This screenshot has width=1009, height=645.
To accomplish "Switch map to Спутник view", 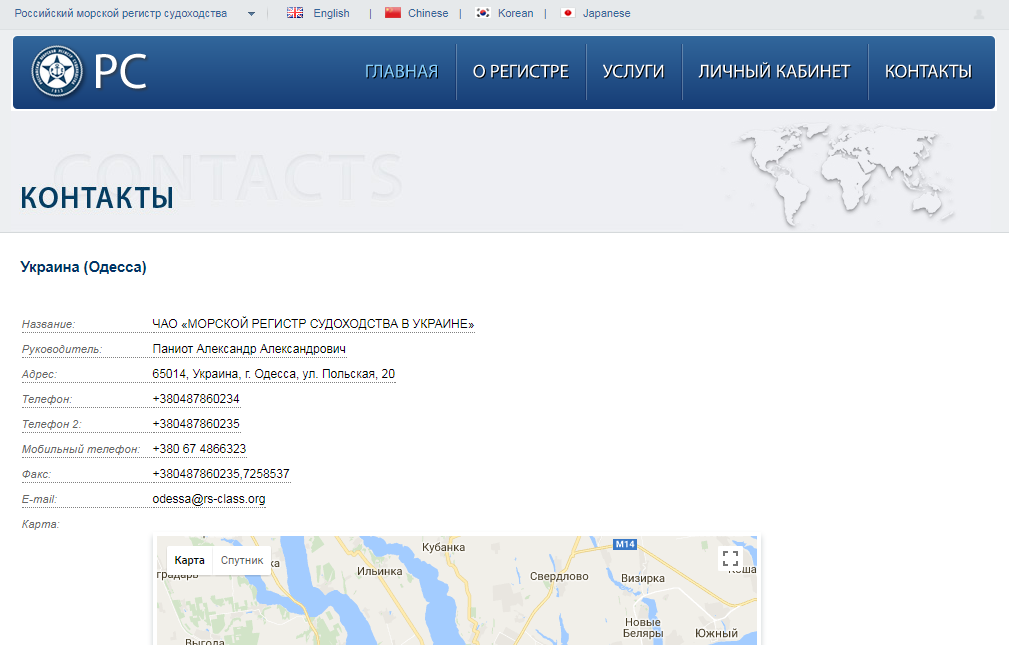I will pyautogui.click(x=242, y=560).
